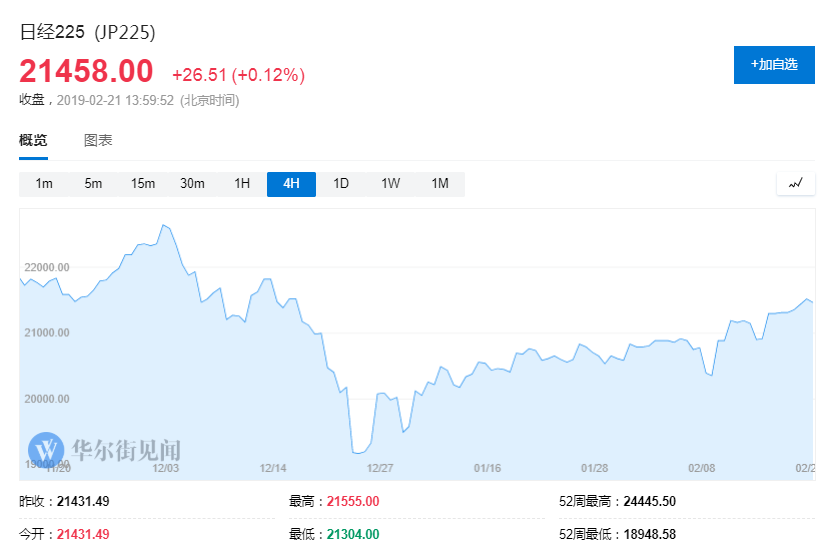Click the chart's lowest dip near 12/27
The height and width of the screenshot is (550, 839).
pyautogui.click(x=357, y=453)
